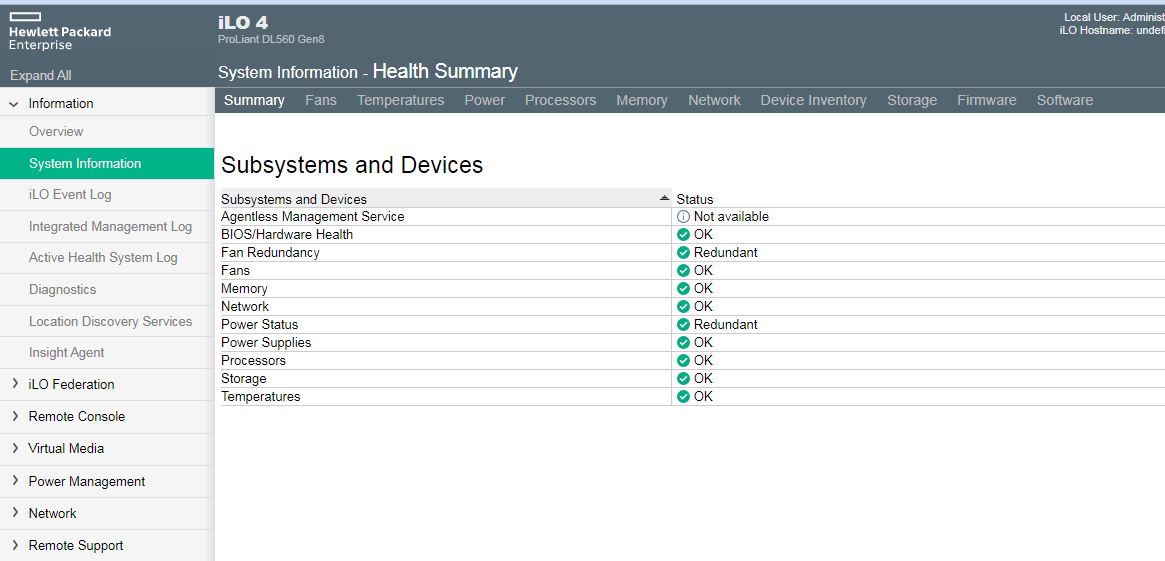Click green check icon for Power Supplies
Viewport: 1165px width, 561px height.
click(x=684, y=343)
